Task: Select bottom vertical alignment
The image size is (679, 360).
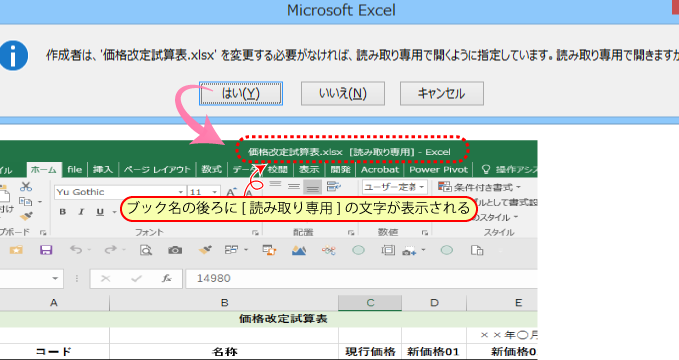Action: pos(312,187)
